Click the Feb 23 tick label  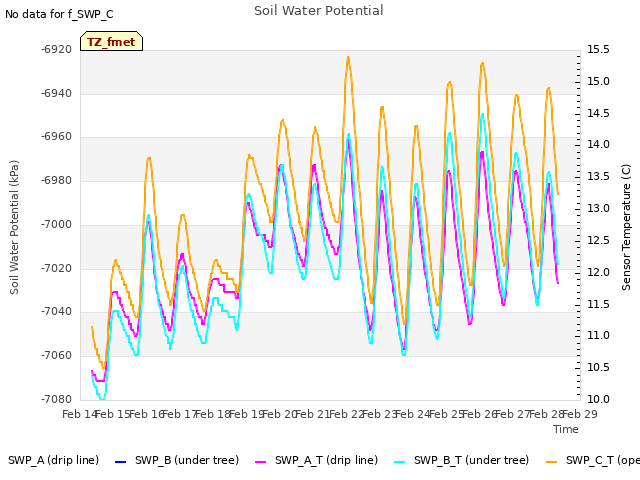(x=380, y=414)
